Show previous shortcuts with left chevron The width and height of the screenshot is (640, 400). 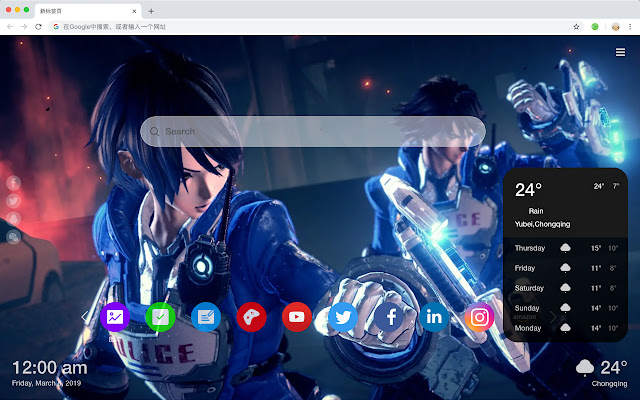point(84,317)
